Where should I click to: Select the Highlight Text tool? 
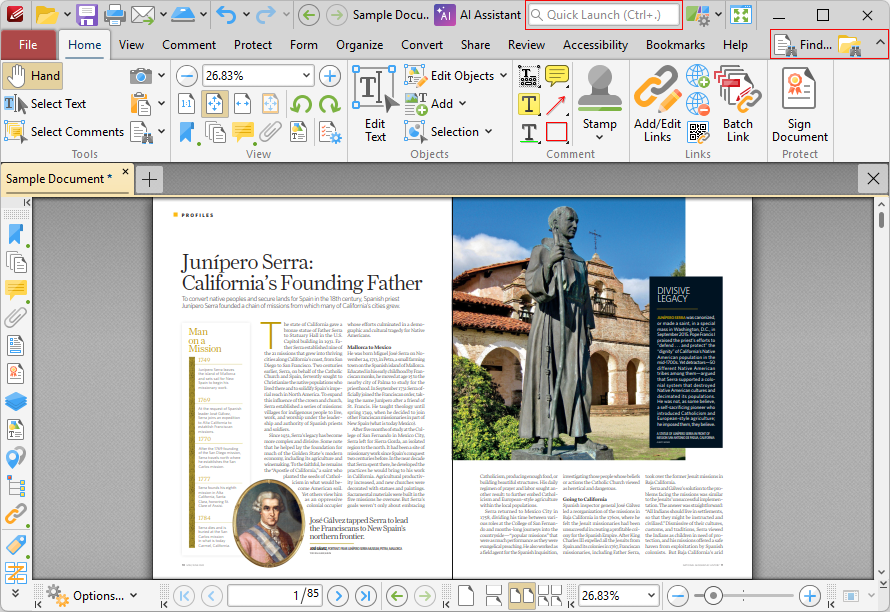pyautogui.click(x=529, y=104)
